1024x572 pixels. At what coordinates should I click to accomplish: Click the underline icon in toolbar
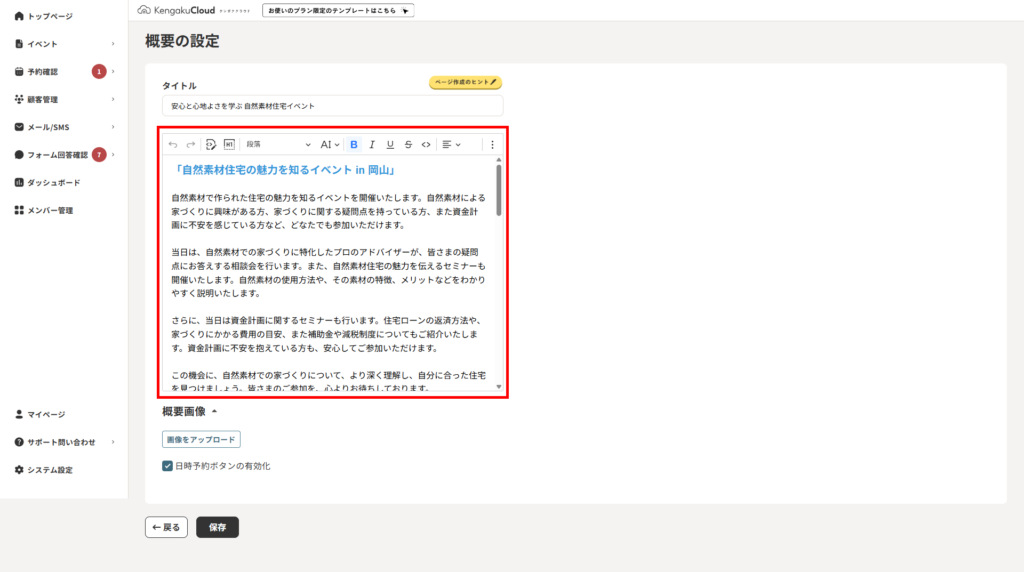coord(390,144)
